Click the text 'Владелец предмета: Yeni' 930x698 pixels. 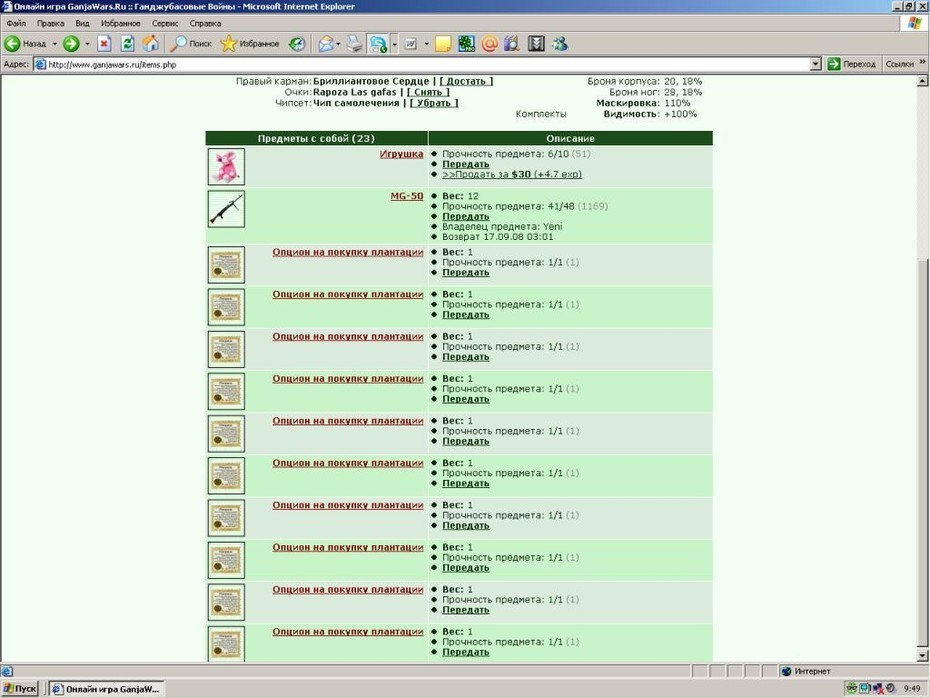click(502, 227)
